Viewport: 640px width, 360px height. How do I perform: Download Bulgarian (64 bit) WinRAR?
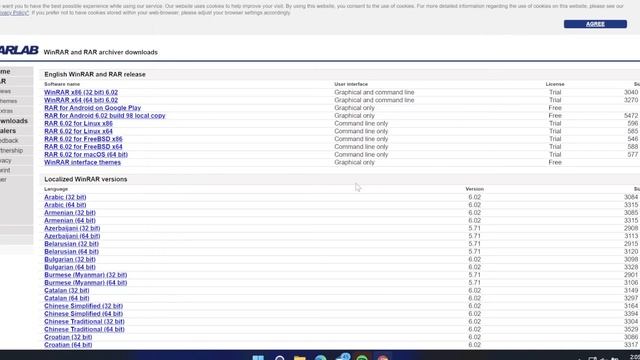pos(70,267)
